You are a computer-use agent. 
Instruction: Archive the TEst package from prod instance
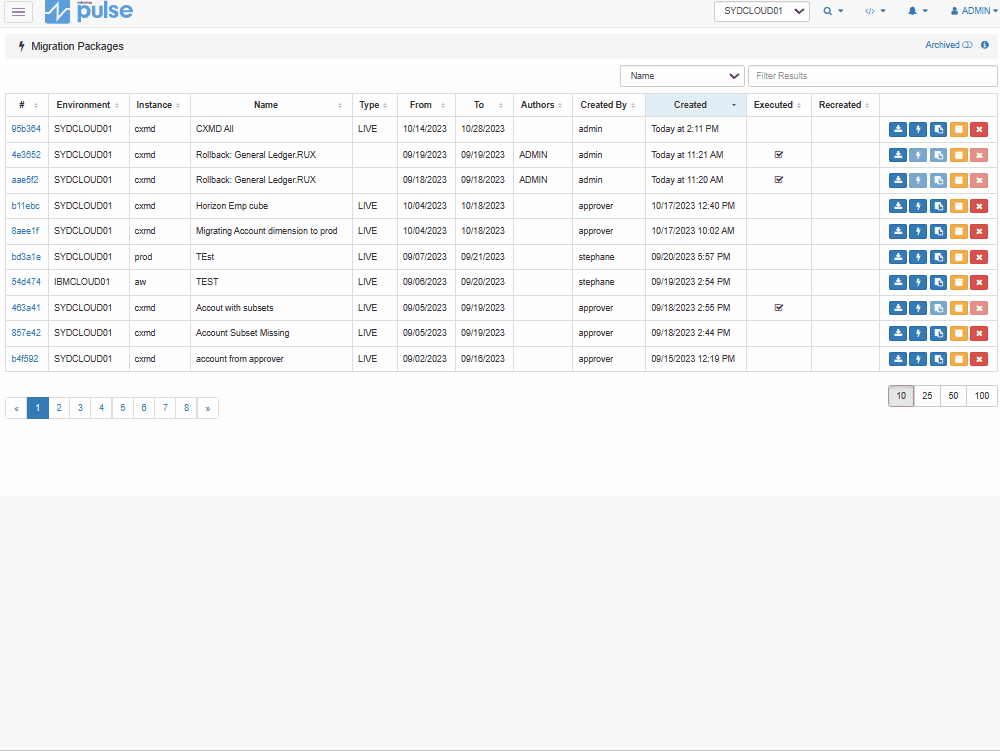(x=959, y=257)
